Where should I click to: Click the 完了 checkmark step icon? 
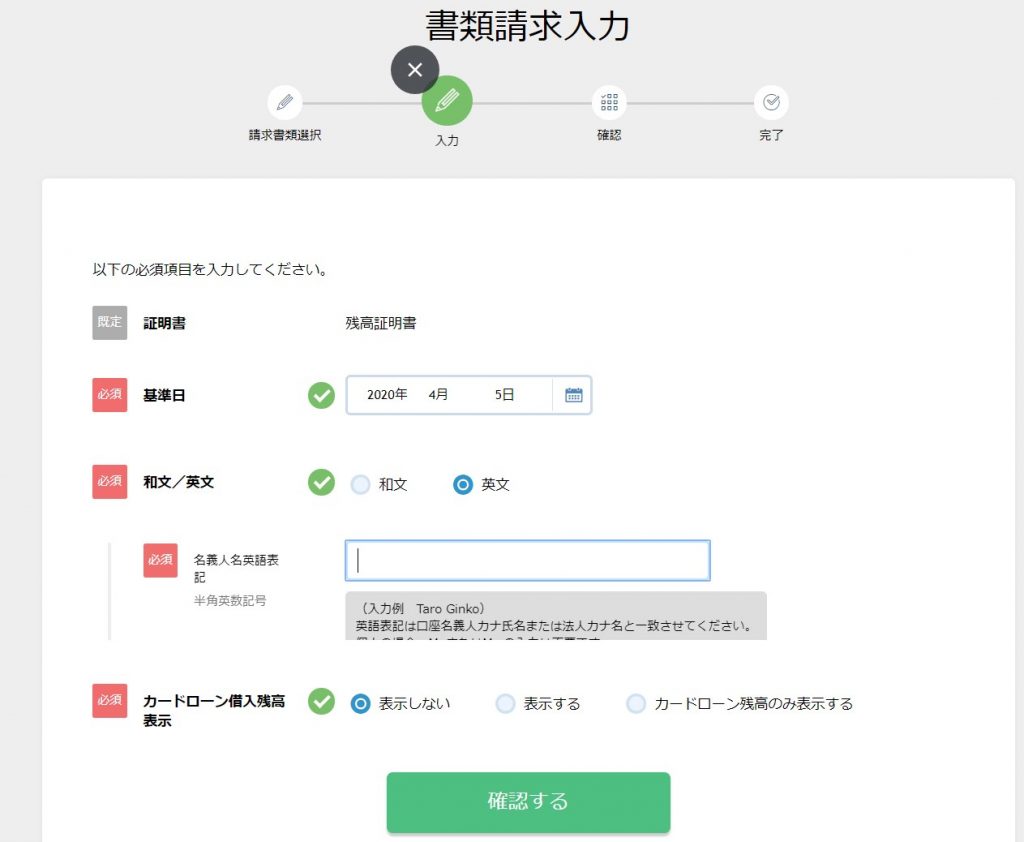point(771,102)
